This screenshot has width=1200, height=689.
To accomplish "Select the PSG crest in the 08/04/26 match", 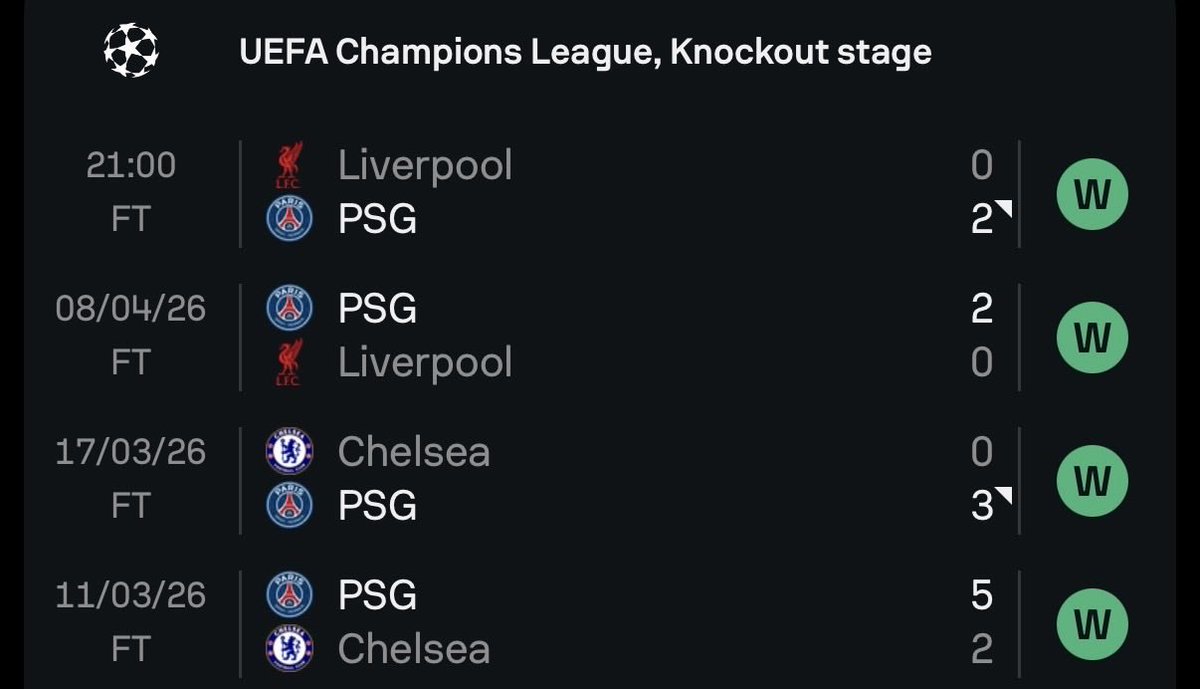I will click(x=289, y=308).
